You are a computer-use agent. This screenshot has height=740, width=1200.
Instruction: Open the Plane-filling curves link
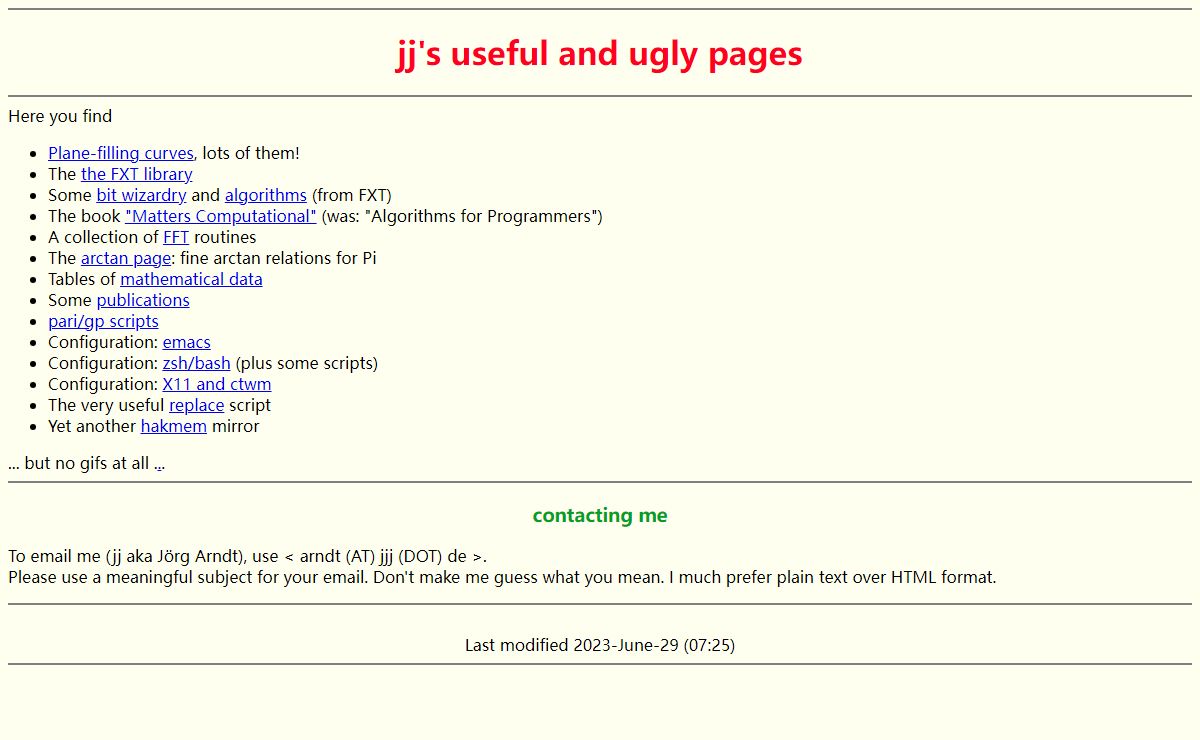click(x=121, y=153)
